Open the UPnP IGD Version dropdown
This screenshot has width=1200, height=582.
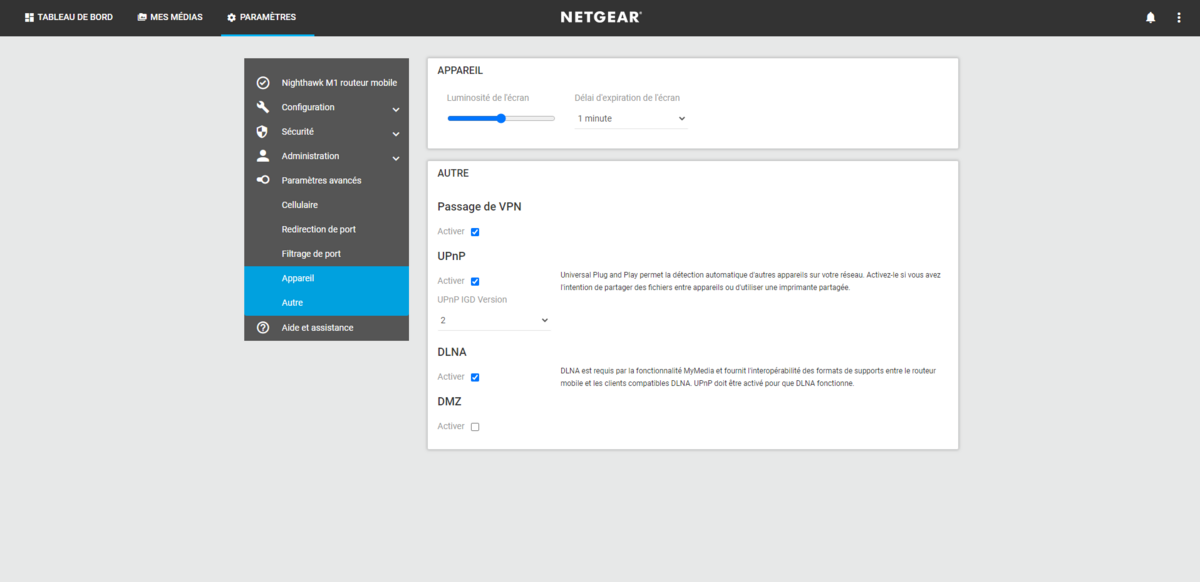pyautogui.click(x=494, y=320)
